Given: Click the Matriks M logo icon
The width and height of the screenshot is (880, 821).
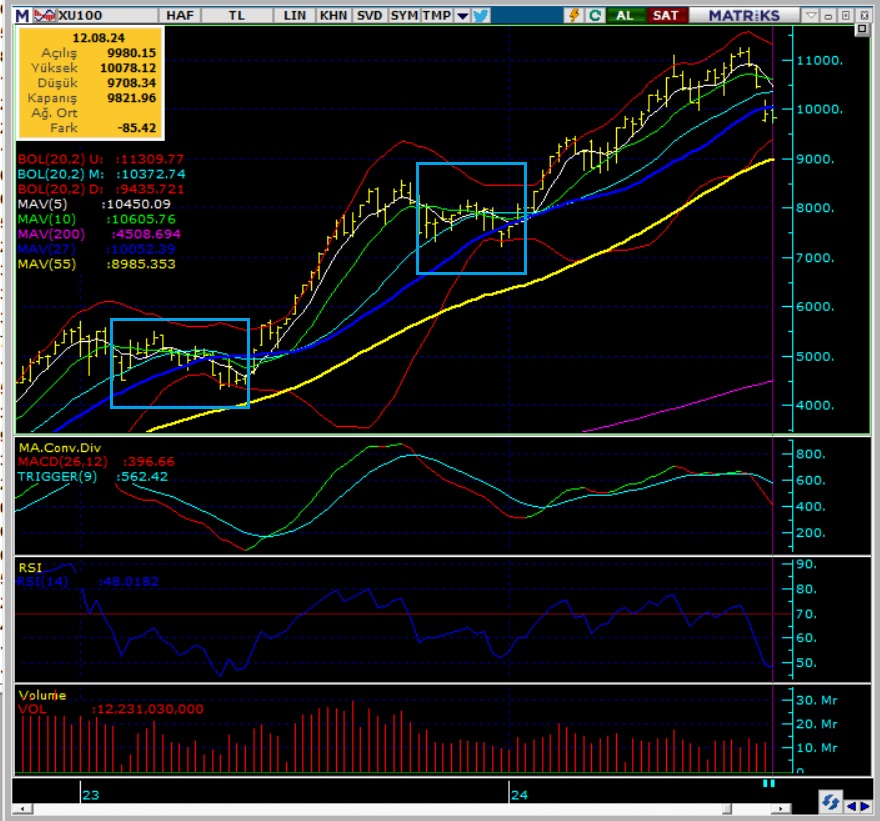Looking at the screenshot, I should pos(21,15).
